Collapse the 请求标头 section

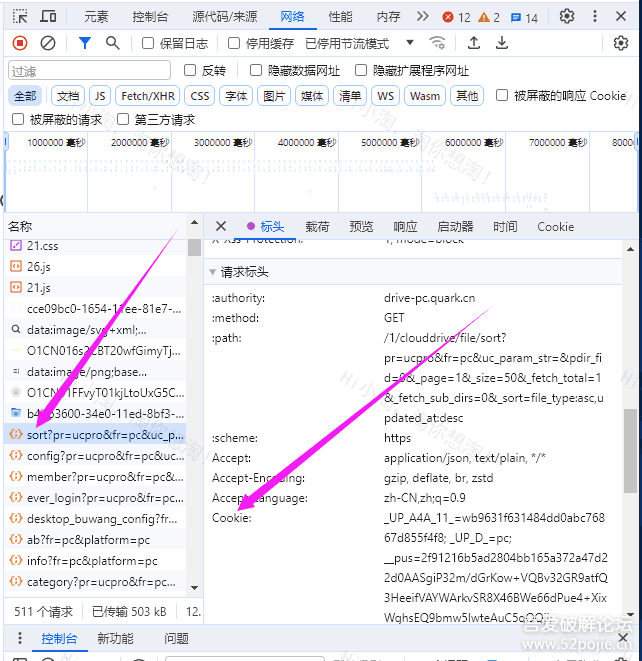(x=213, y=272)
